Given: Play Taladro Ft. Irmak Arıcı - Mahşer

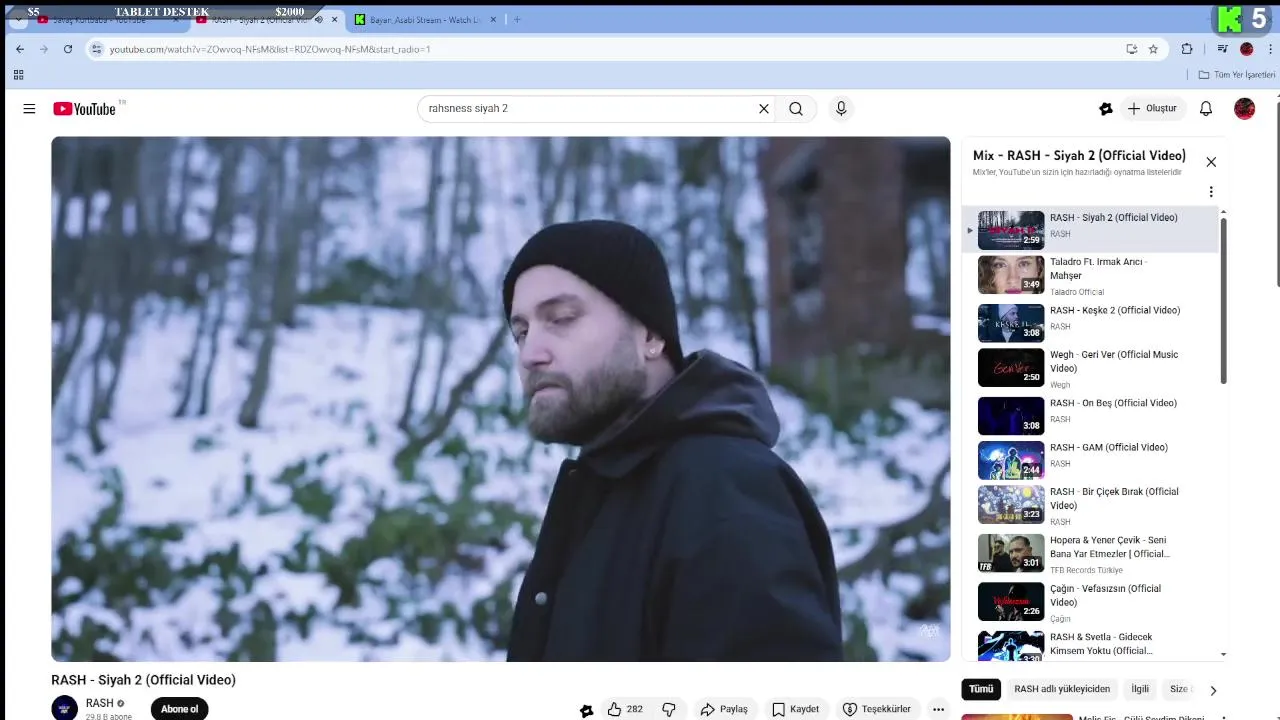Looking at the screenshot, I should (x=1091, y=276).
